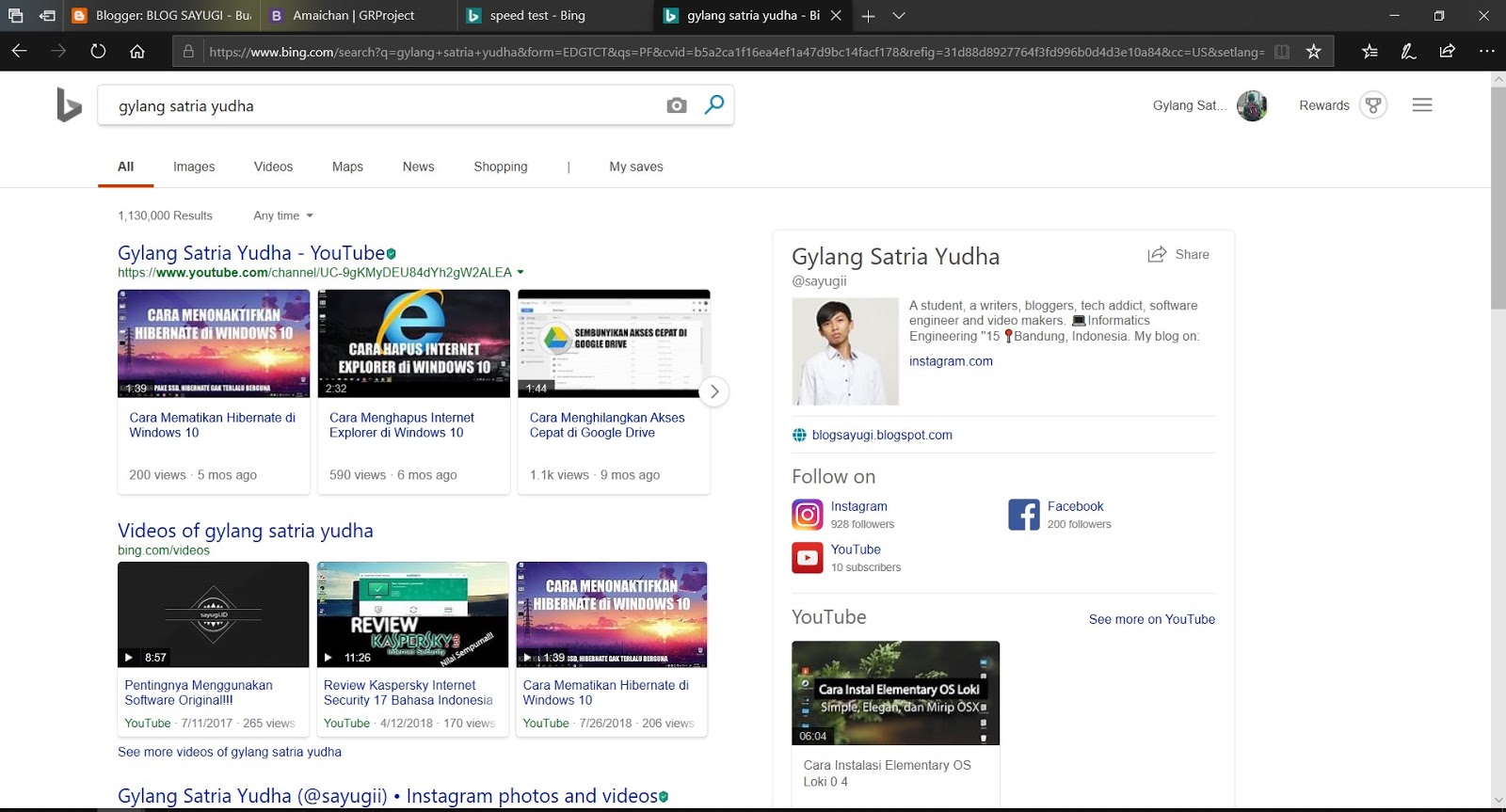1506x812 pixels.
Task: Click See more videos of gylang satria yudha
Action: pyautogui.click(x=230, y=752)
